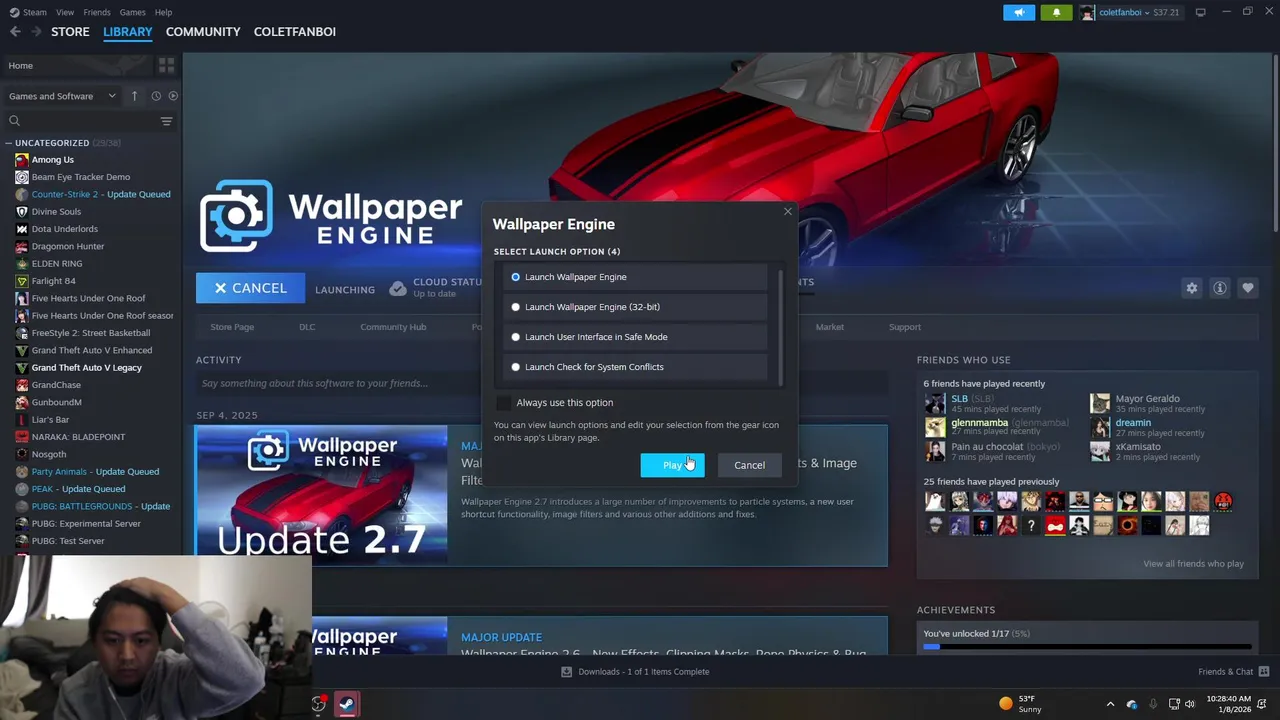Expand the system tray hidden icons
The width and height of the screenshot is (1280, 720).
point(1110,704)
